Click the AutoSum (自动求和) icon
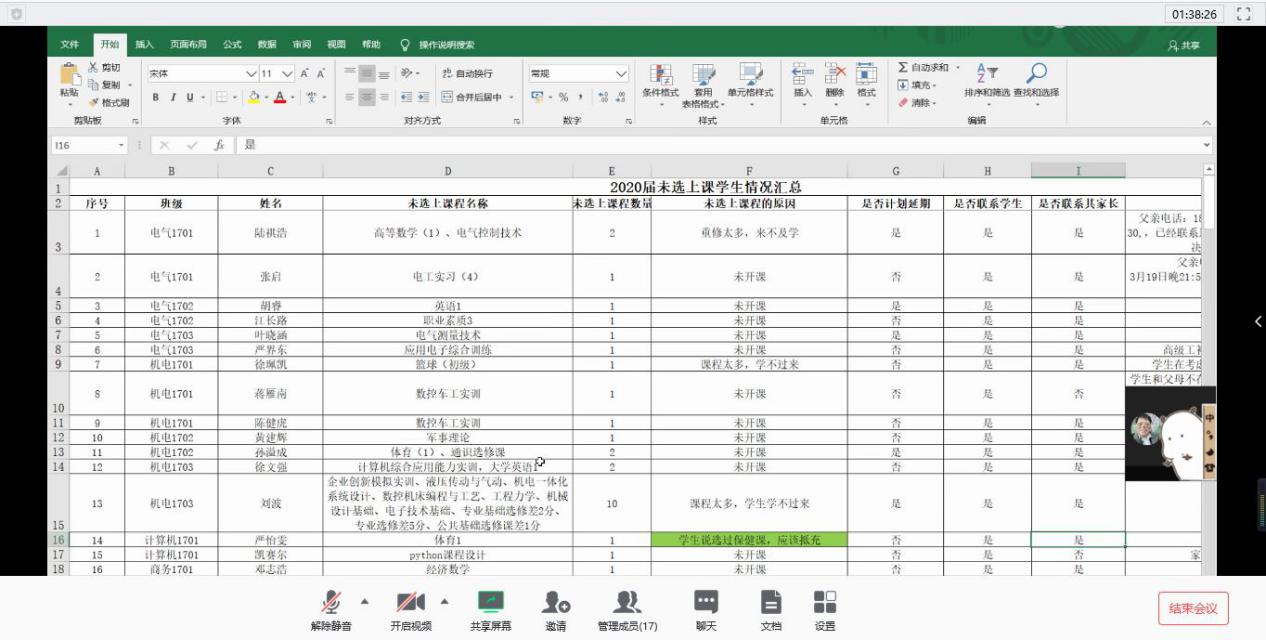Screen dimensions: 1266x640 click(903, 67)
